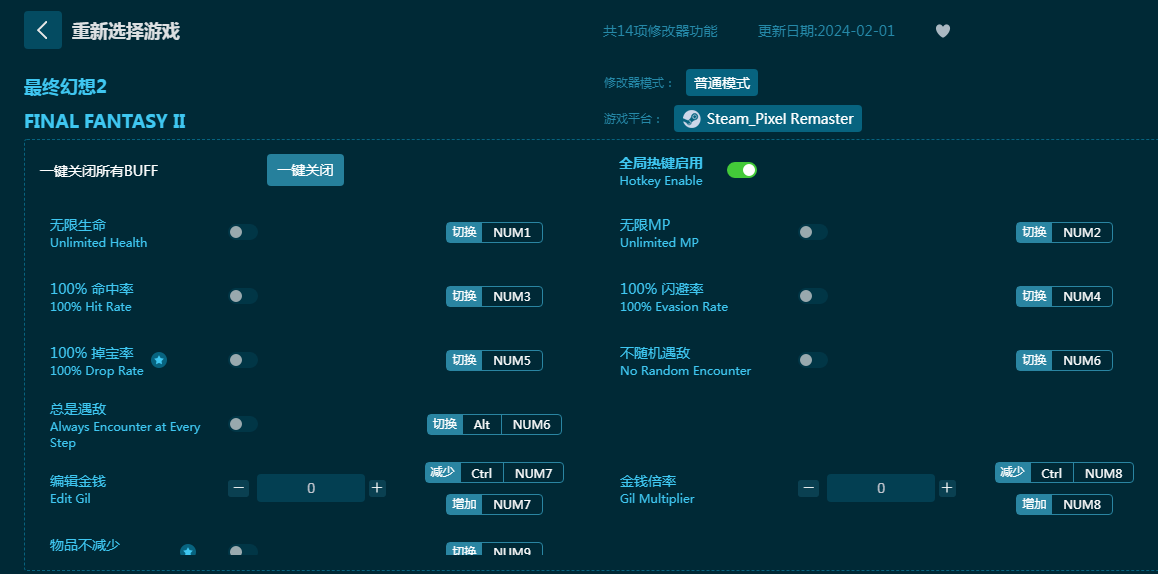
Task: Click the Gil Multiplier value field
Action: click(x=880, y=488)
